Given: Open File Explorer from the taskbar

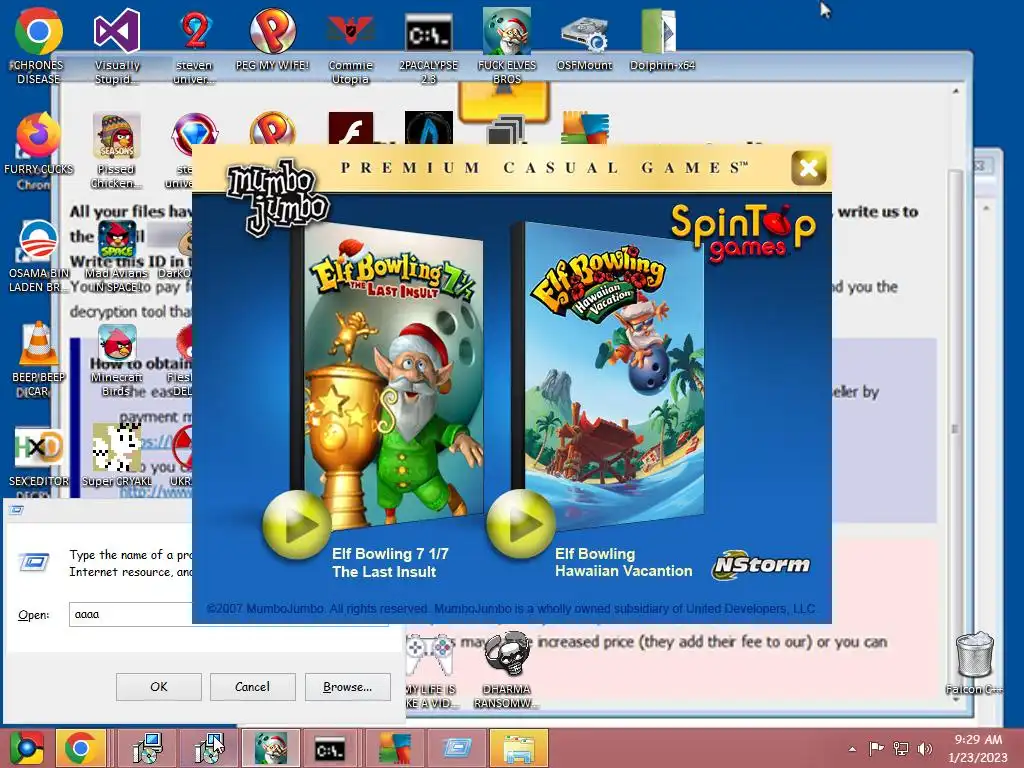Looking at the screenshot, I should coord(518,748).
